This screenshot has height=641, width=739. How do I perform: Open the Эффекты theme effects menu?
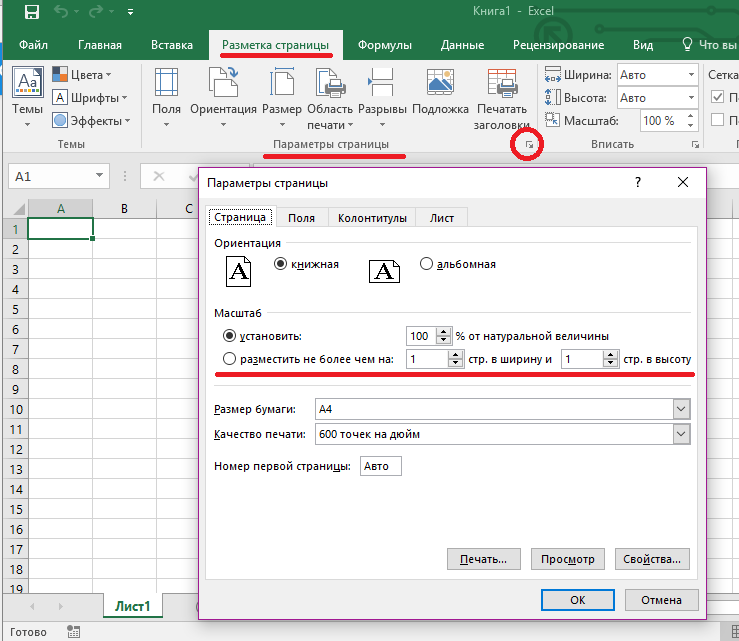point(91,121)
